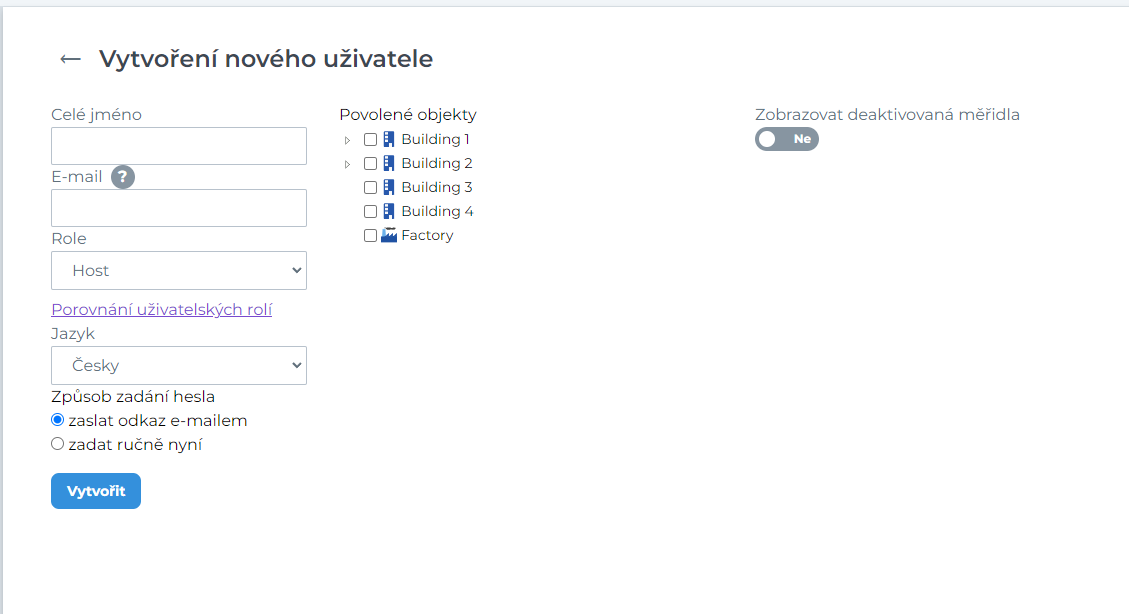
Task: Open the 'Porovnání uživatelských rolí' link
Action: click(162, 309)
